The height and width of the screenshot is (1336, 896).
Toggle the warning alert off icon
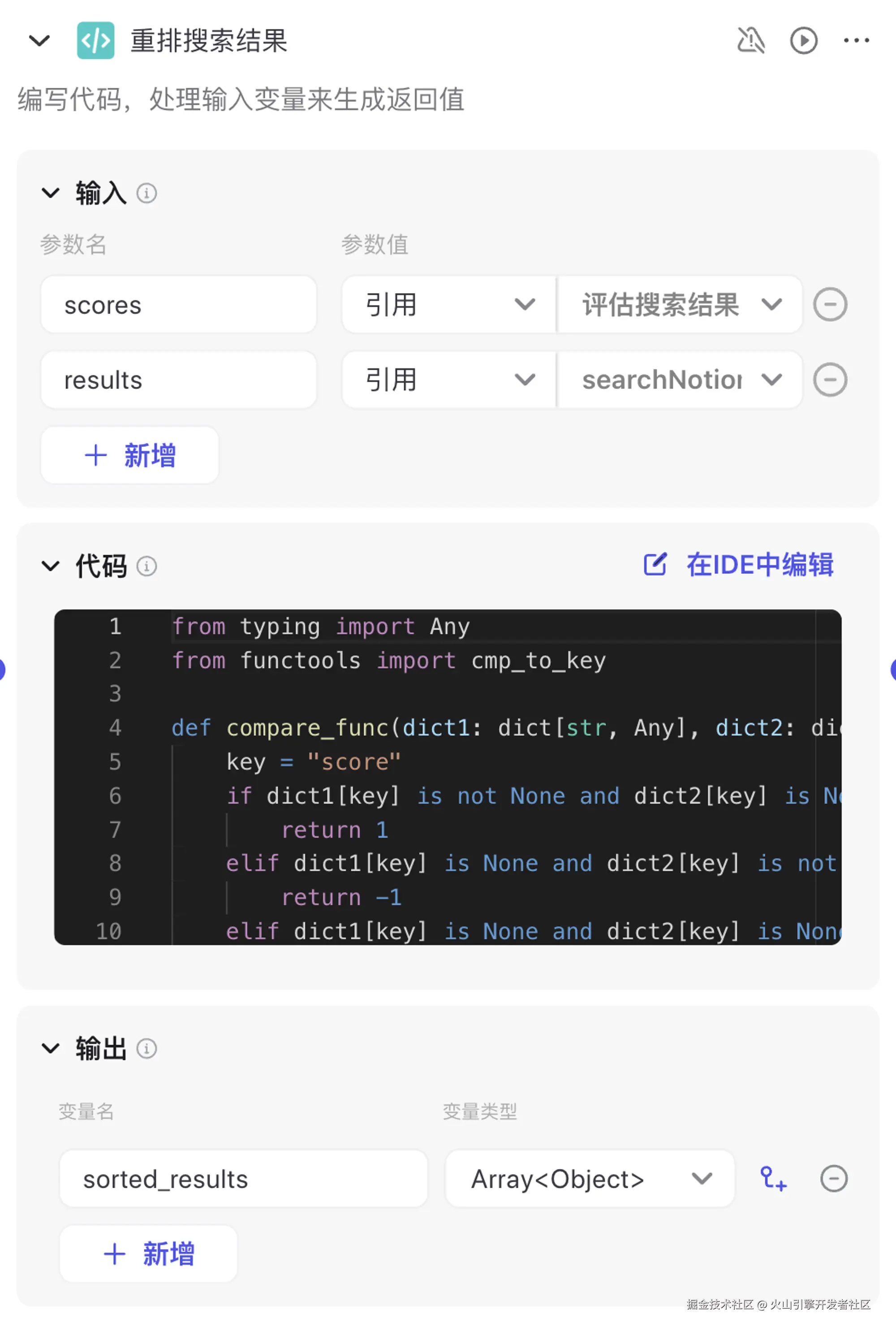[751, 41]
